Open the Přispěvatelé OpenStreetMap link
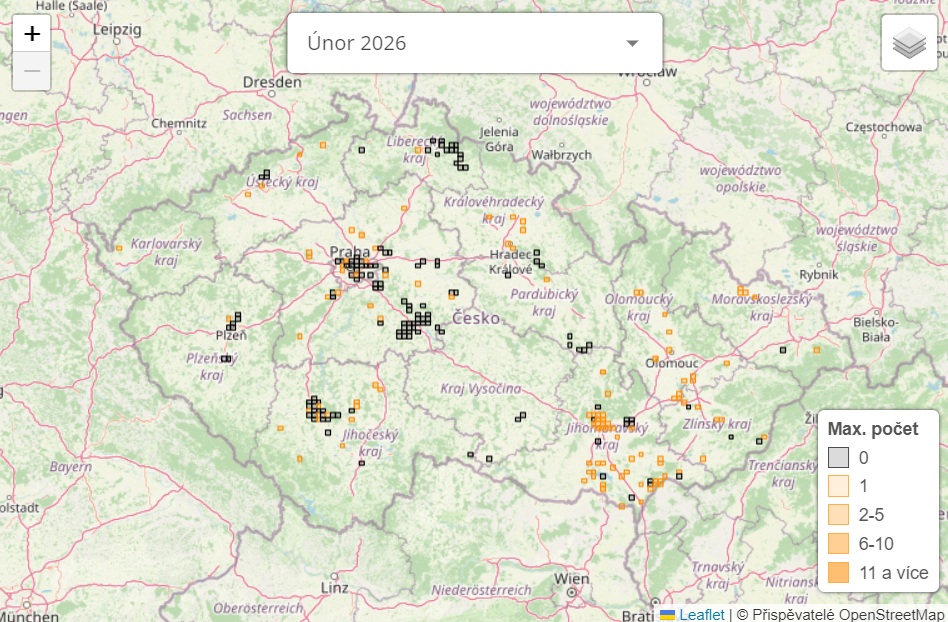The height and width of the screenshot is (622, 948). 841,614
